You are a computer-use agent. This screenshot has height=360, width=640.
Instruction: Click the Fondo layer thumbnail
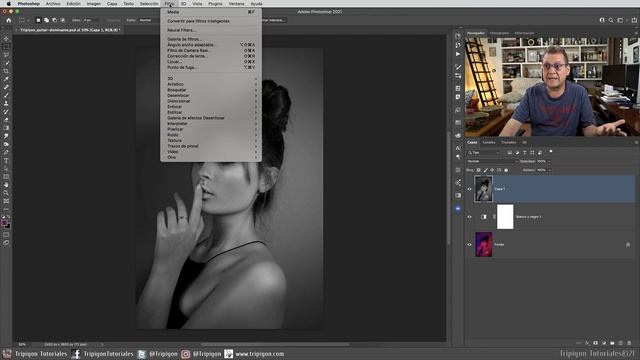[x=484, y=244]
